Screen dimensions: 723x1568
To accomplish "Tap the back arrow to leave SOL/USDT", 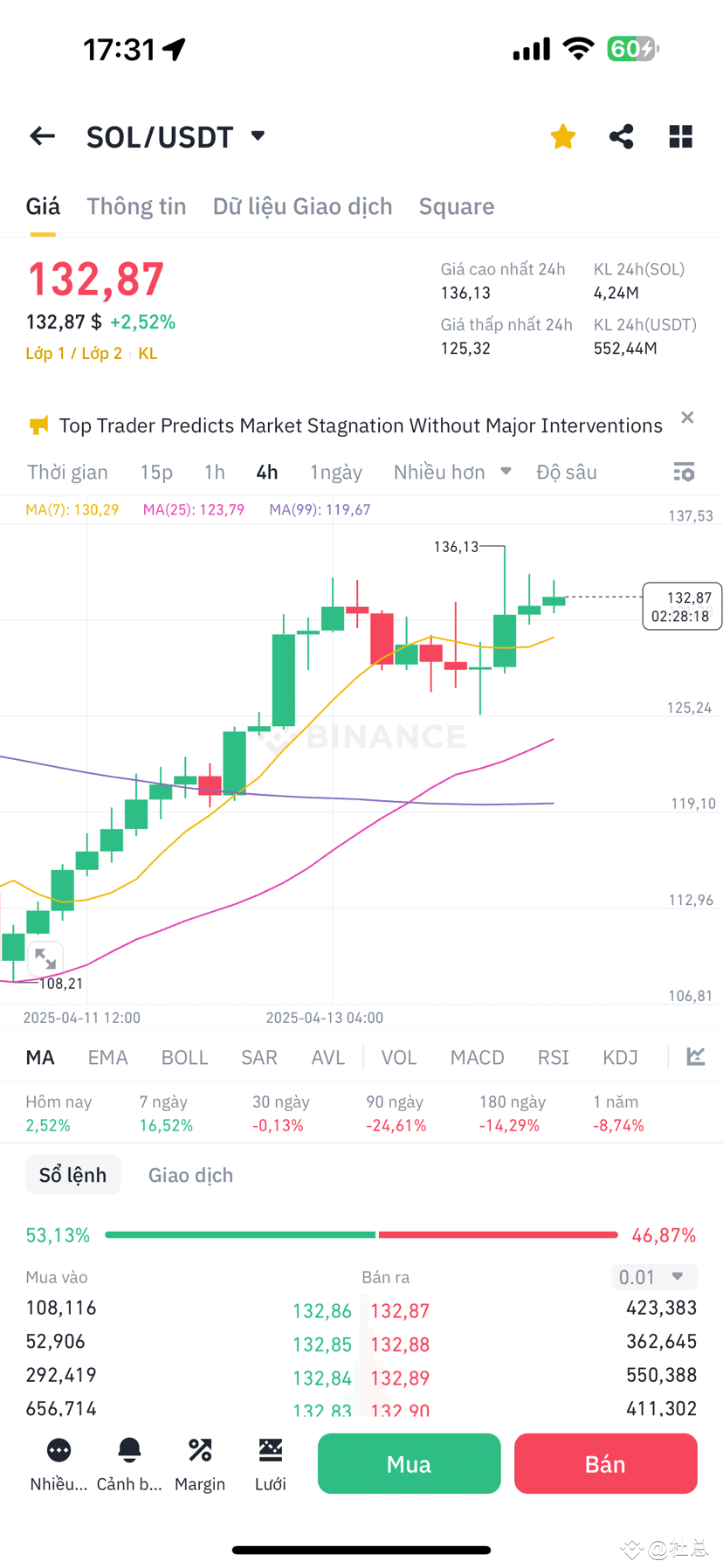I will coord(42,136).
